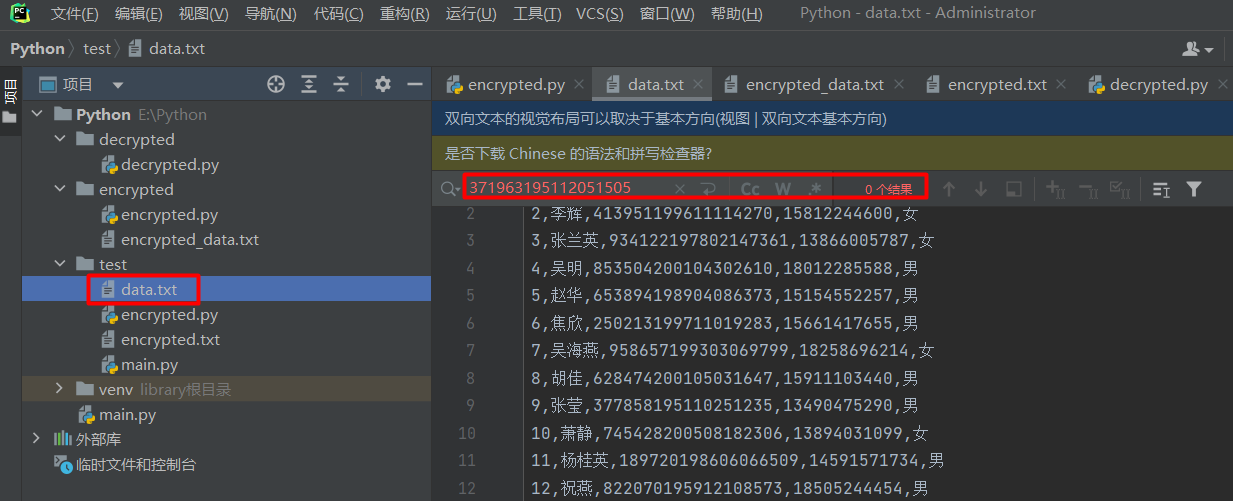Close the encrypted_data.txt tab
The height and width of the screenshot is (501, 1233).
pyautogui.click(x=899, y=85)
